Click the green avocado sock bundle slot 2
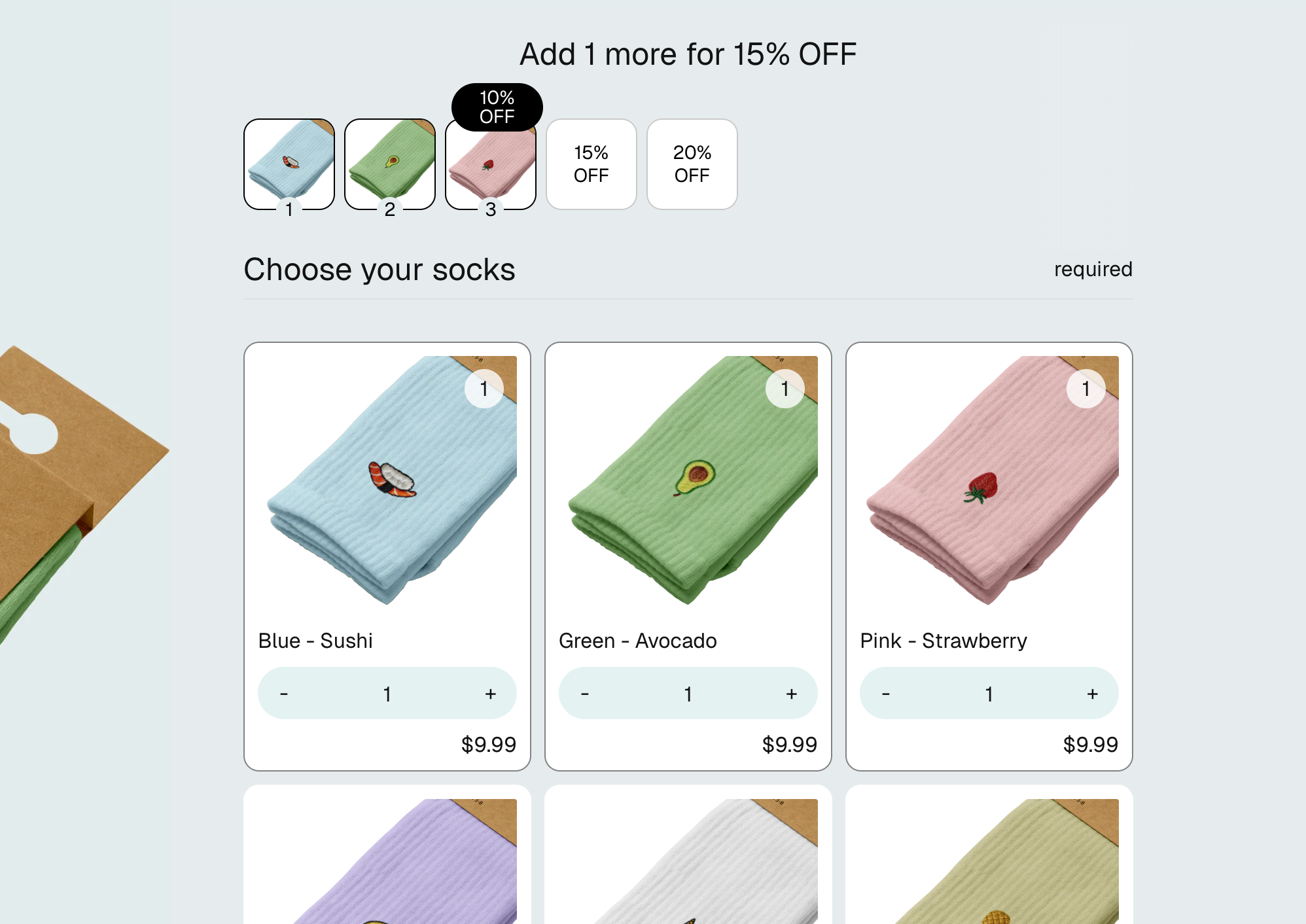The image size is (1306, 924). (390, 164)
